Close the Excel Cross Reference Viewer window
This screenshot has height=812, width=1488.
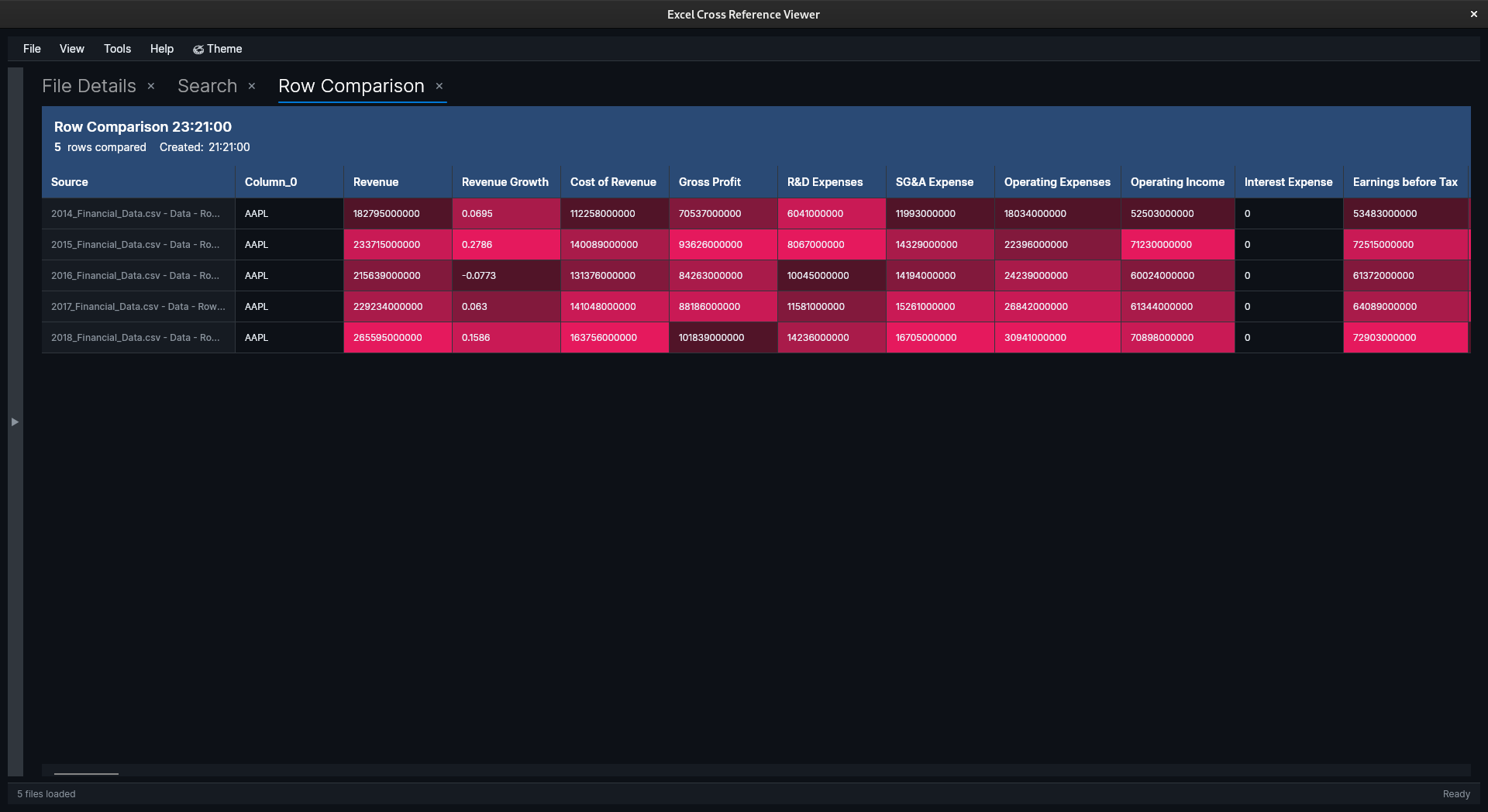[x=1473, y=14]
